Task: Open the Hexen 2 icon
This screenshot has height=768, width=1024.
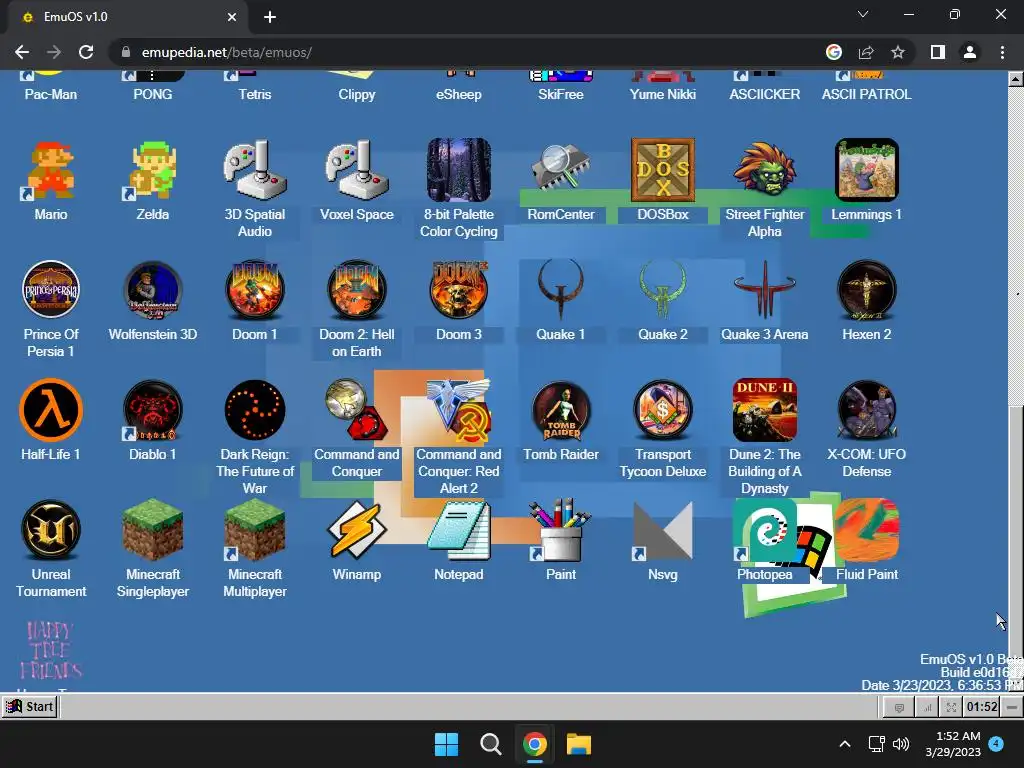Action: (x=867, y=291)
